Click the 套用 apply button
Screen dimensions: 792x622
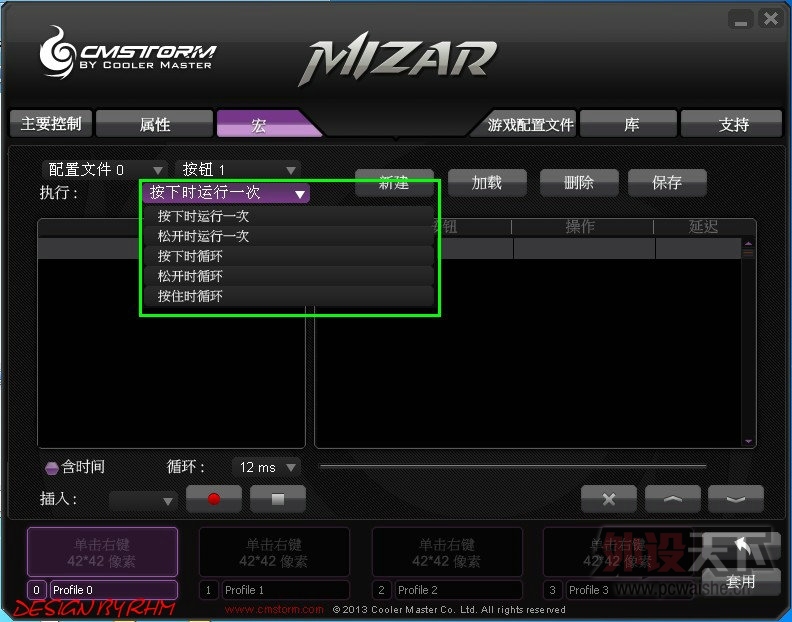(740, 582)
